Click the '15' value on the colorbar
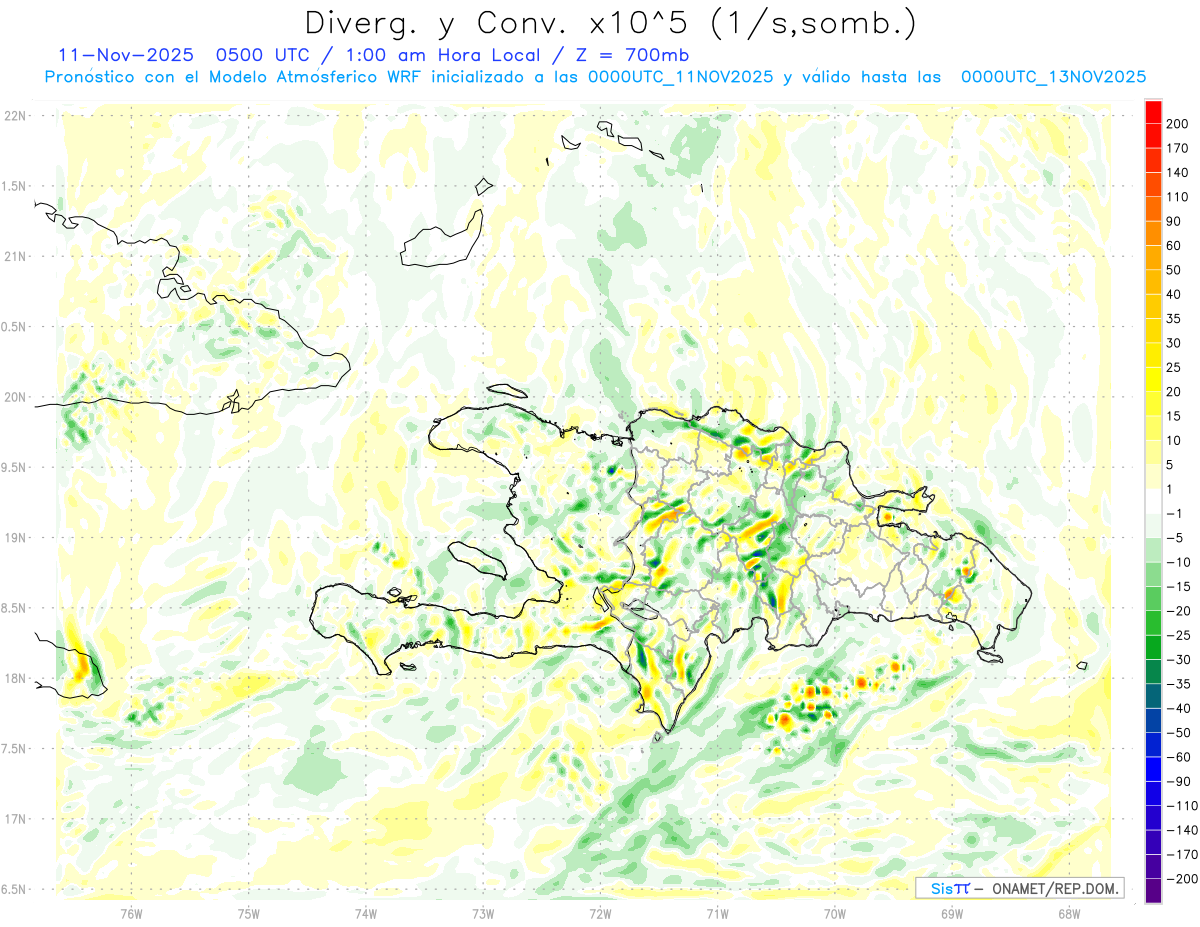Viewport: 1200px width, 927px height. pyautogui.click(x=1175, y=416)
